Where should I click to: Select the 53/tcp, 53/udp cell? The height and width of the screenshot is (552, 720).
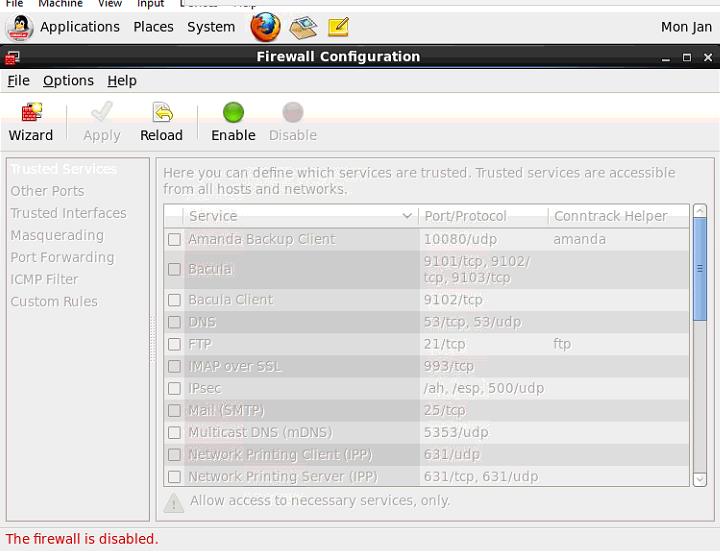click(472, 322)
